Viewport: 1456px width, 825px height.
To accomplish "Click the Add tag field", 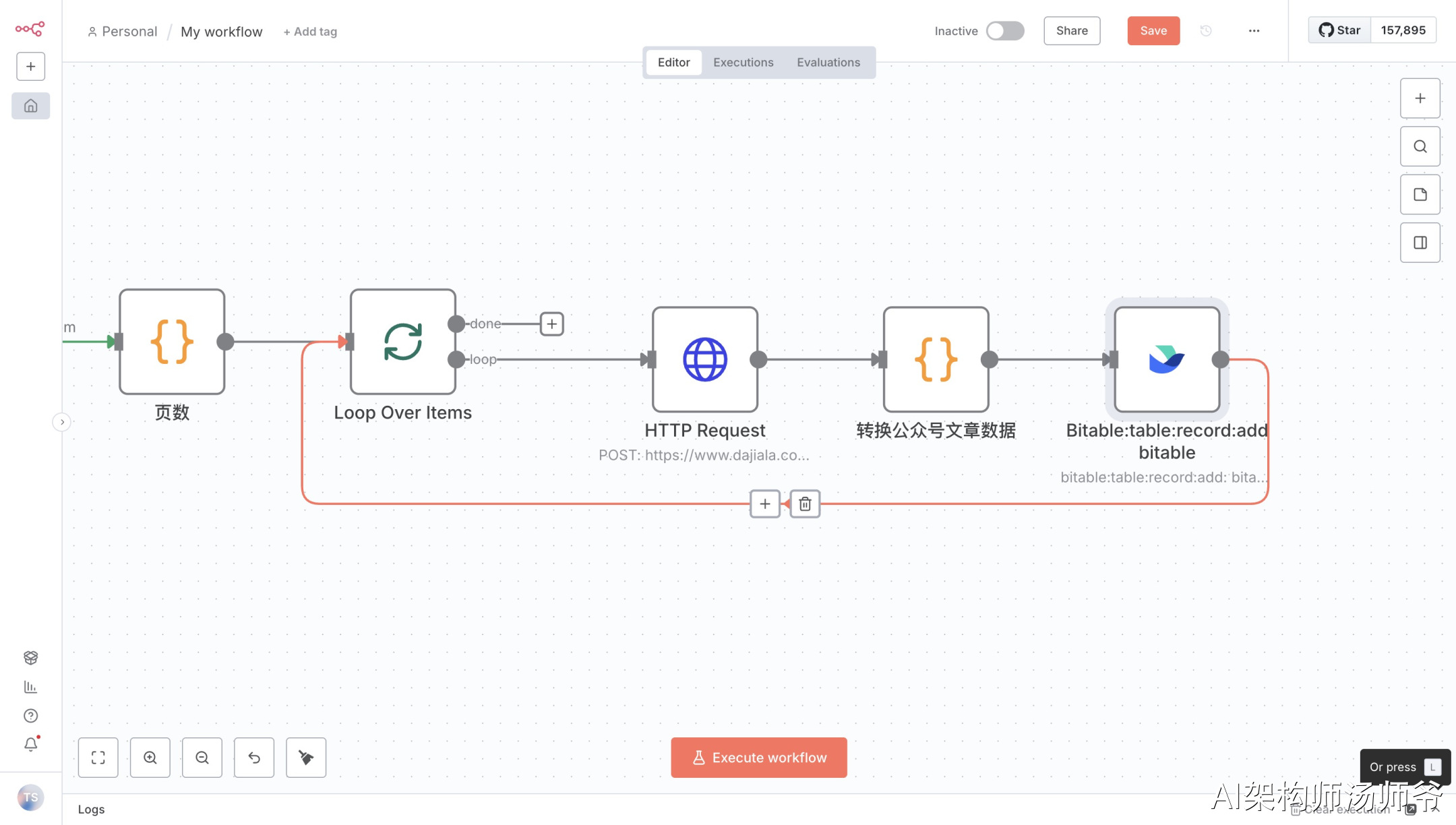I will 310,32.
